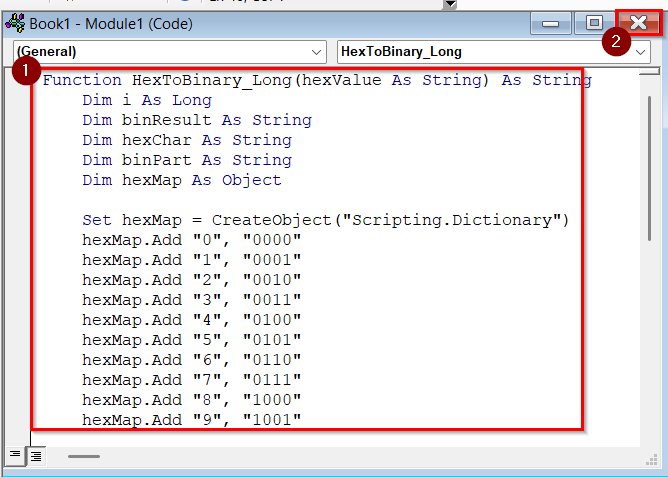Click line hexMap.Add "5", "0101"
668x477 pixels.
(x=192, y=341)
